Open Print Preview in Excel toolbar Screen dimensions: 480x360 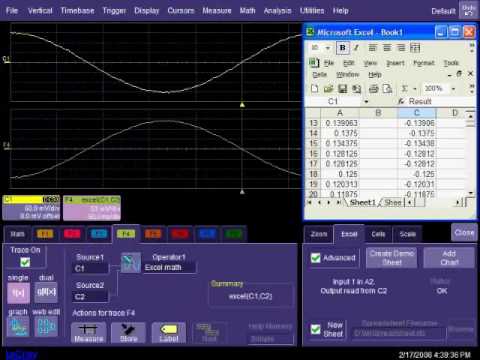point(387,89)
